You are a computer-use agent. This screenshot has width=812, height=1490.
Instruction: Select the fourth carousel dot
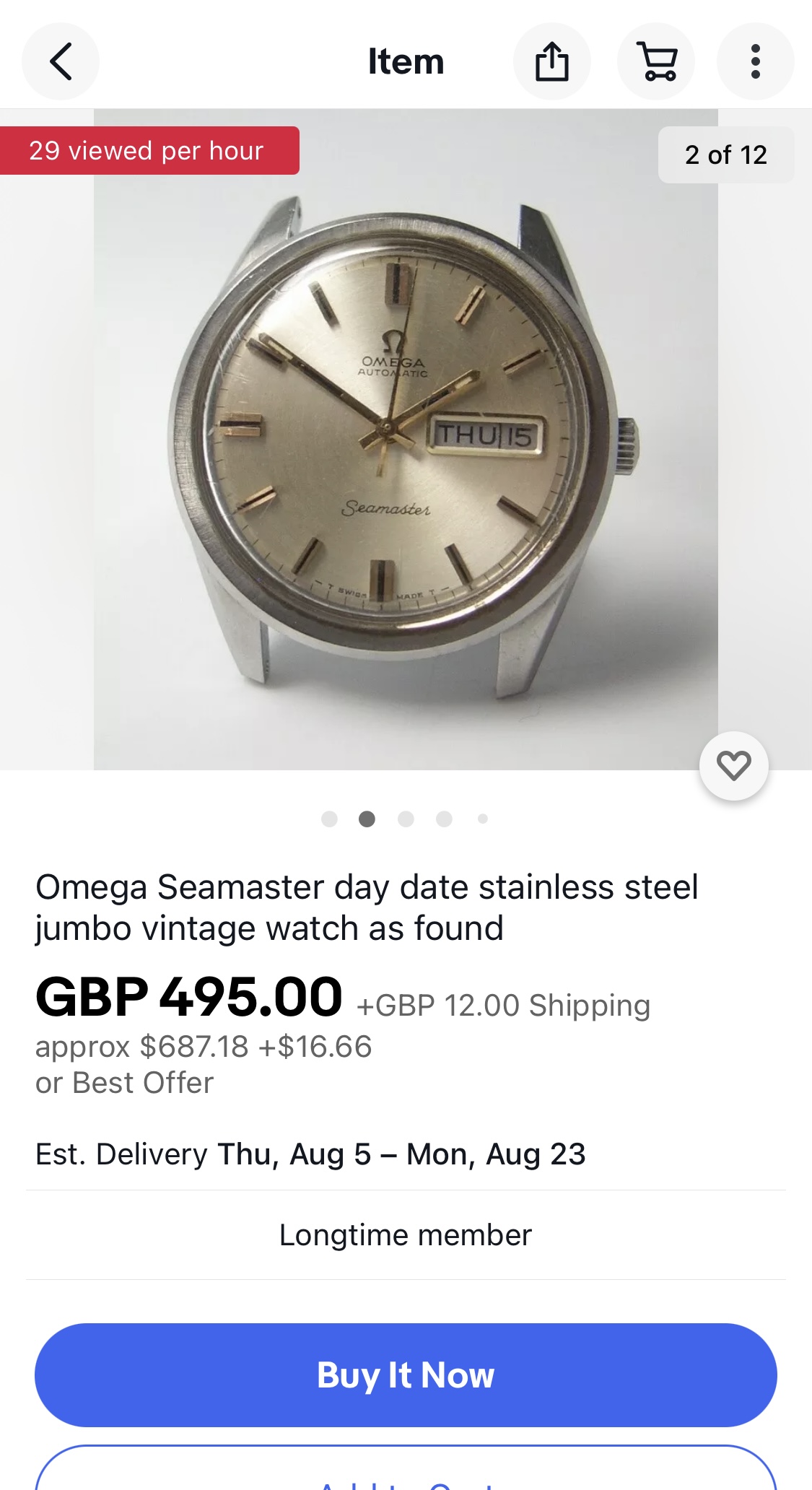(x=444, y=819)
